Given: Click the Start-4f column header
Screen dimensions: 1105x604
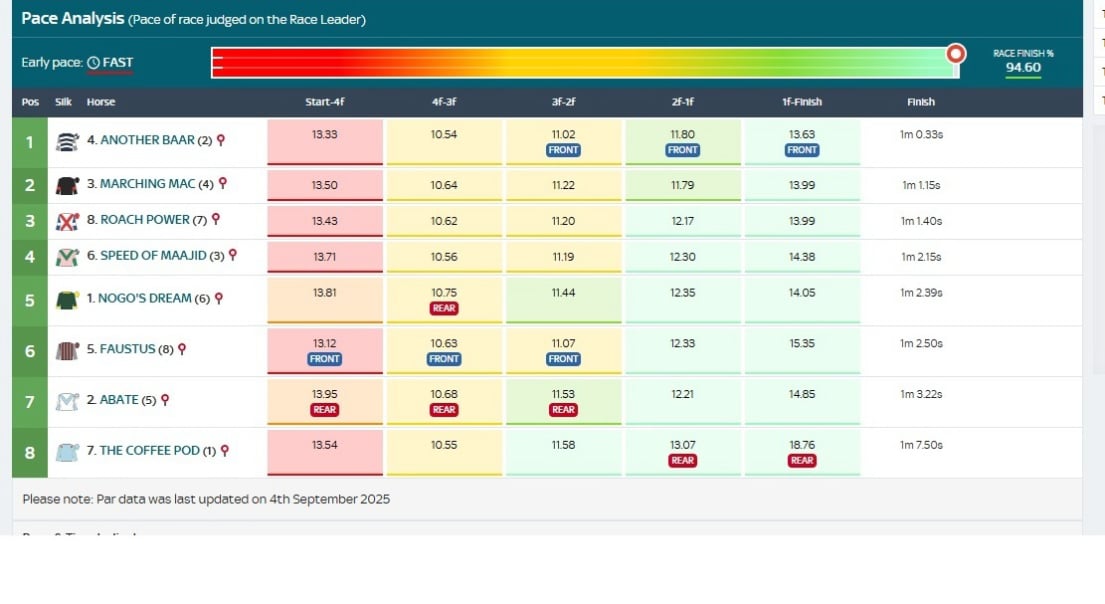Looking at the screenshot, I should [x=325, y=102].
